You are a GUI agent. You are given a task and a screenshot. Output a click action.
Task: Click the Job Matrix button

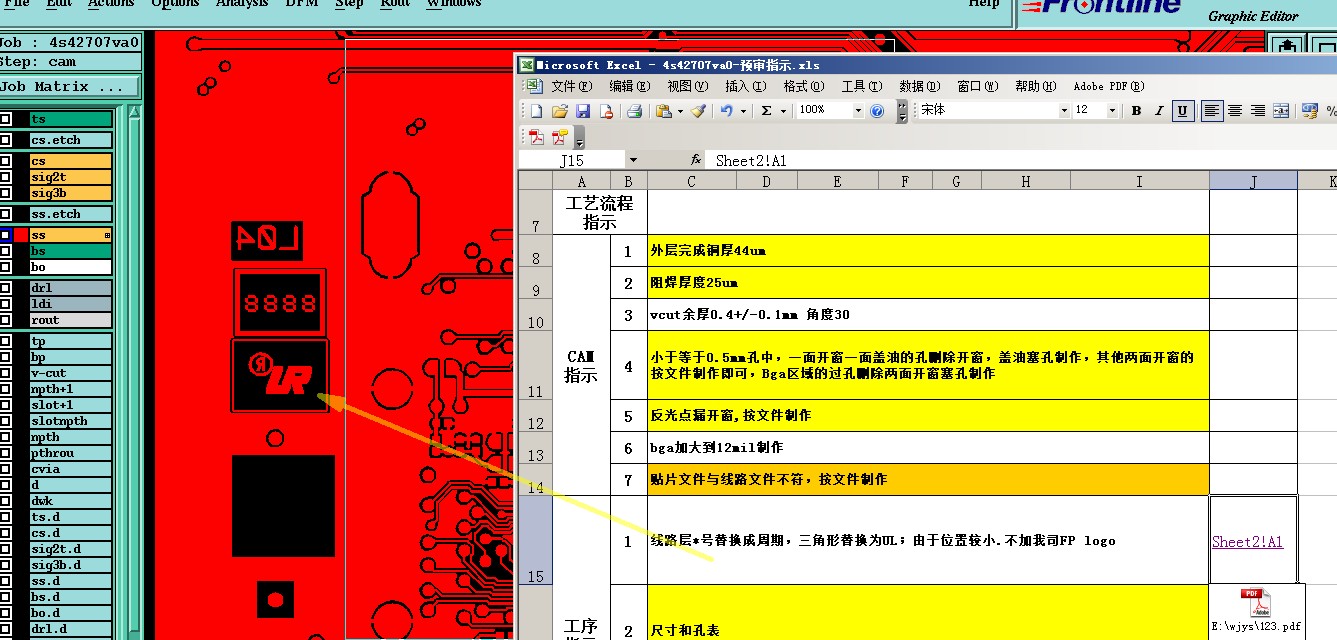point(71,87)
